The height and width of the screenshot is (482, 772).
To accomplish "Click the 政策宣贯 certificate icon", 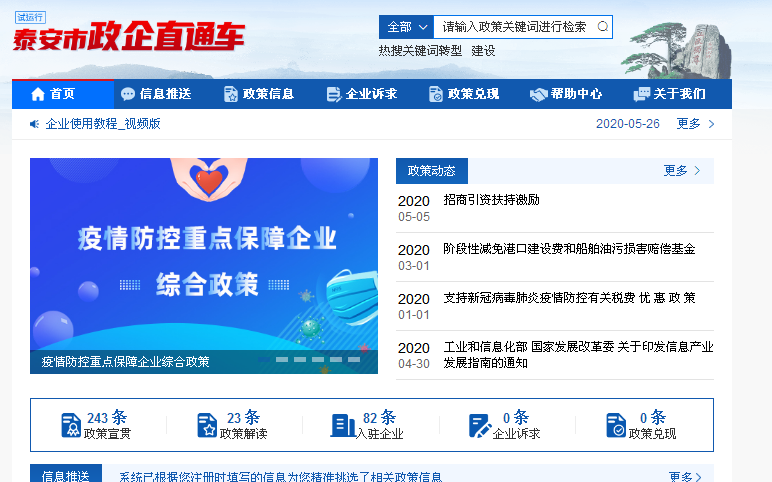I will tap(70, 425).
